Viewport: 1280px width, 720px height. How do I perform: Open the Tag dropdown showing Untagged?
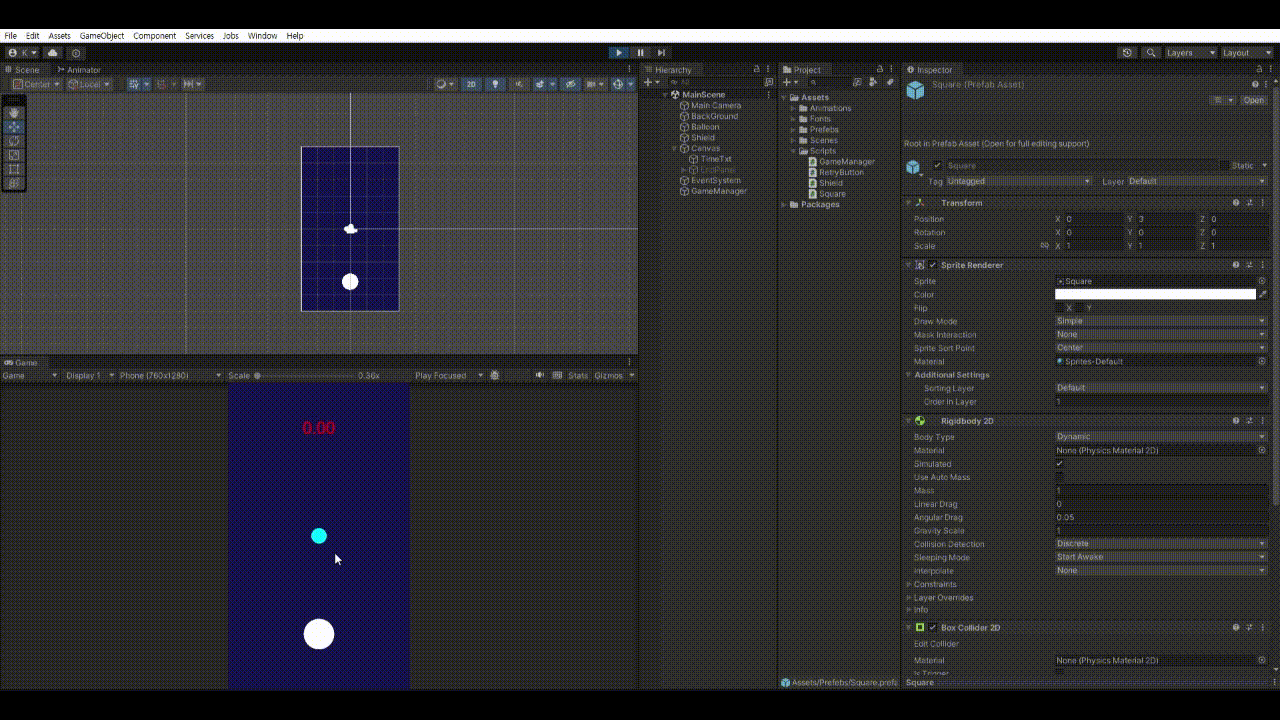1018,181
